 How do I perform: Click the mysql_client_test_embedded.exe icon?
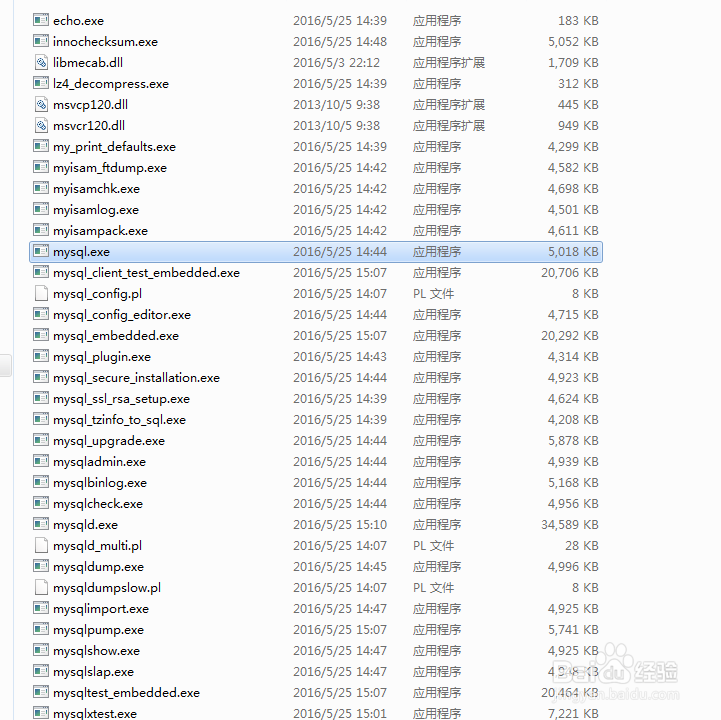[x=41, y=272]
